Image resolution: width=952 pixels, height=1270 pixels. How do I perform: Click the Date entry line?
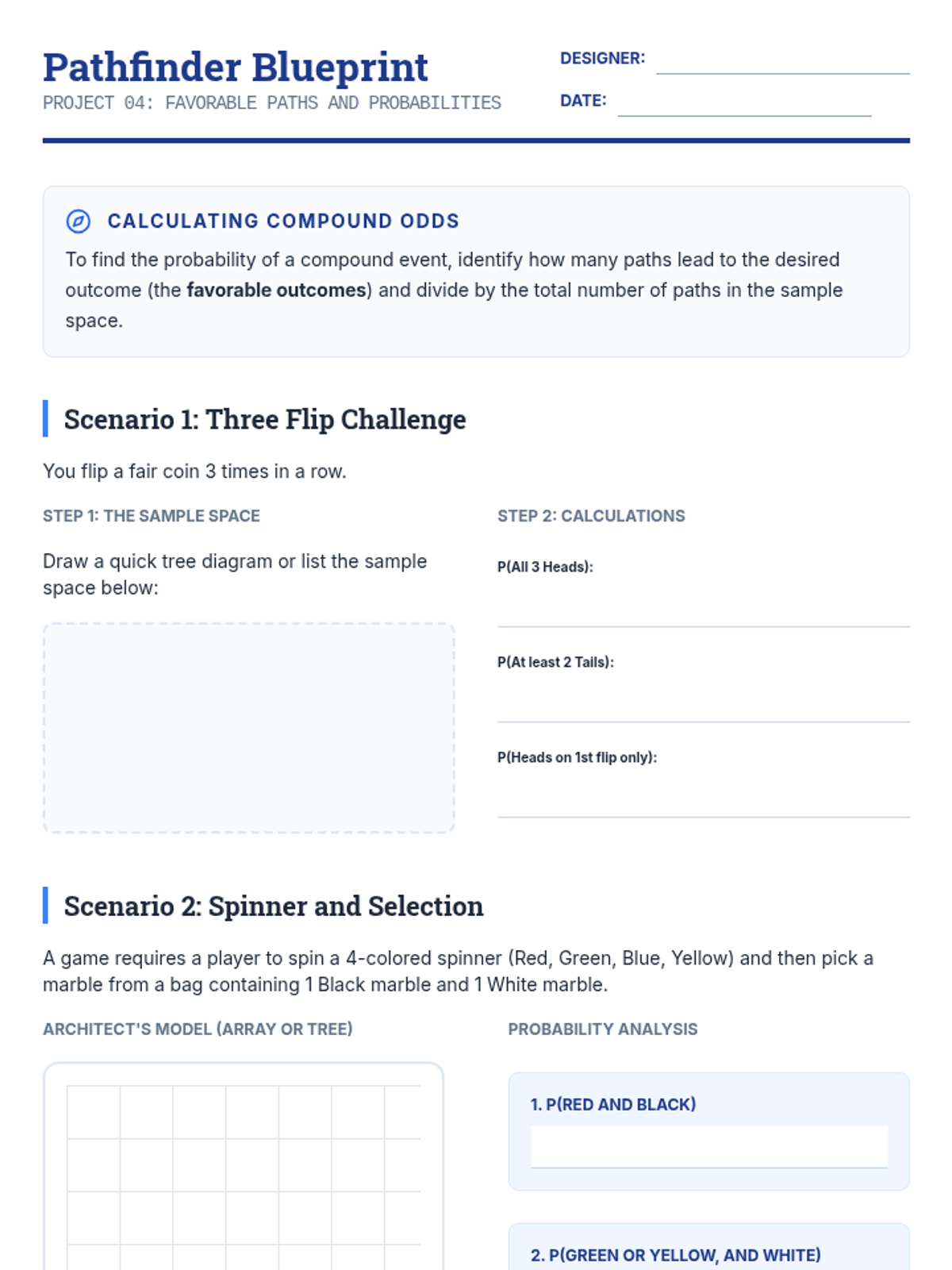tap(744, 103)
